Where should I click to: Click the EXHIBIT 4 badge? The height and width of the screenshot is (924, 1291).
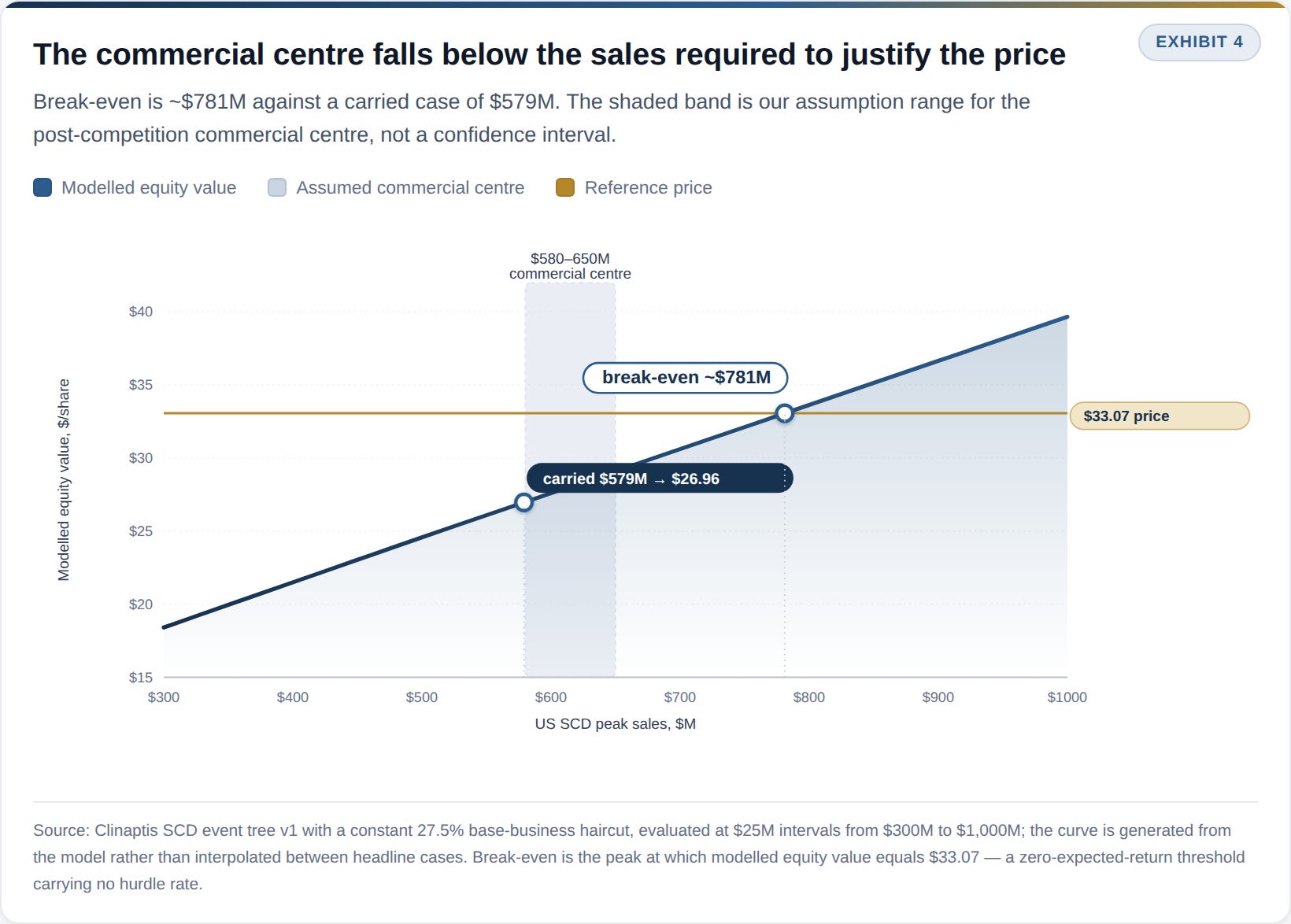pos(1199,43)
